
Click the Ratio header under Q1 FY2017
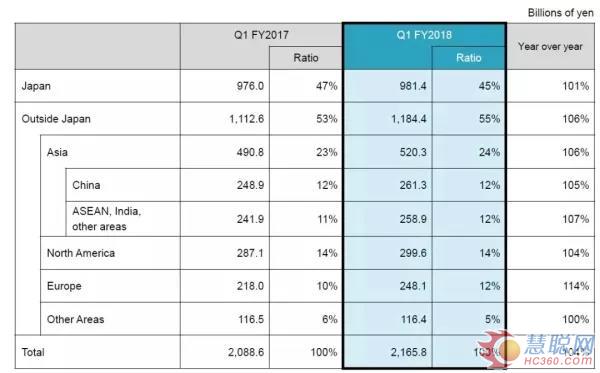point(306,58)
